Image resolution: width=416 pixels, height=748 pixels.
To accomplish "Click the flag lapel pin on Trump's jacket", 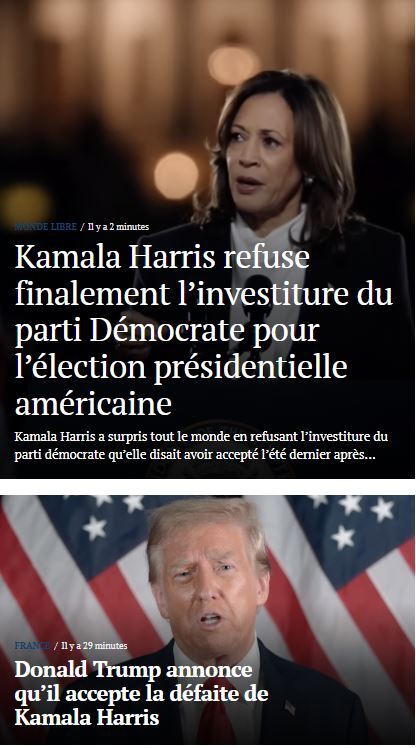I will tap(290, 708).
